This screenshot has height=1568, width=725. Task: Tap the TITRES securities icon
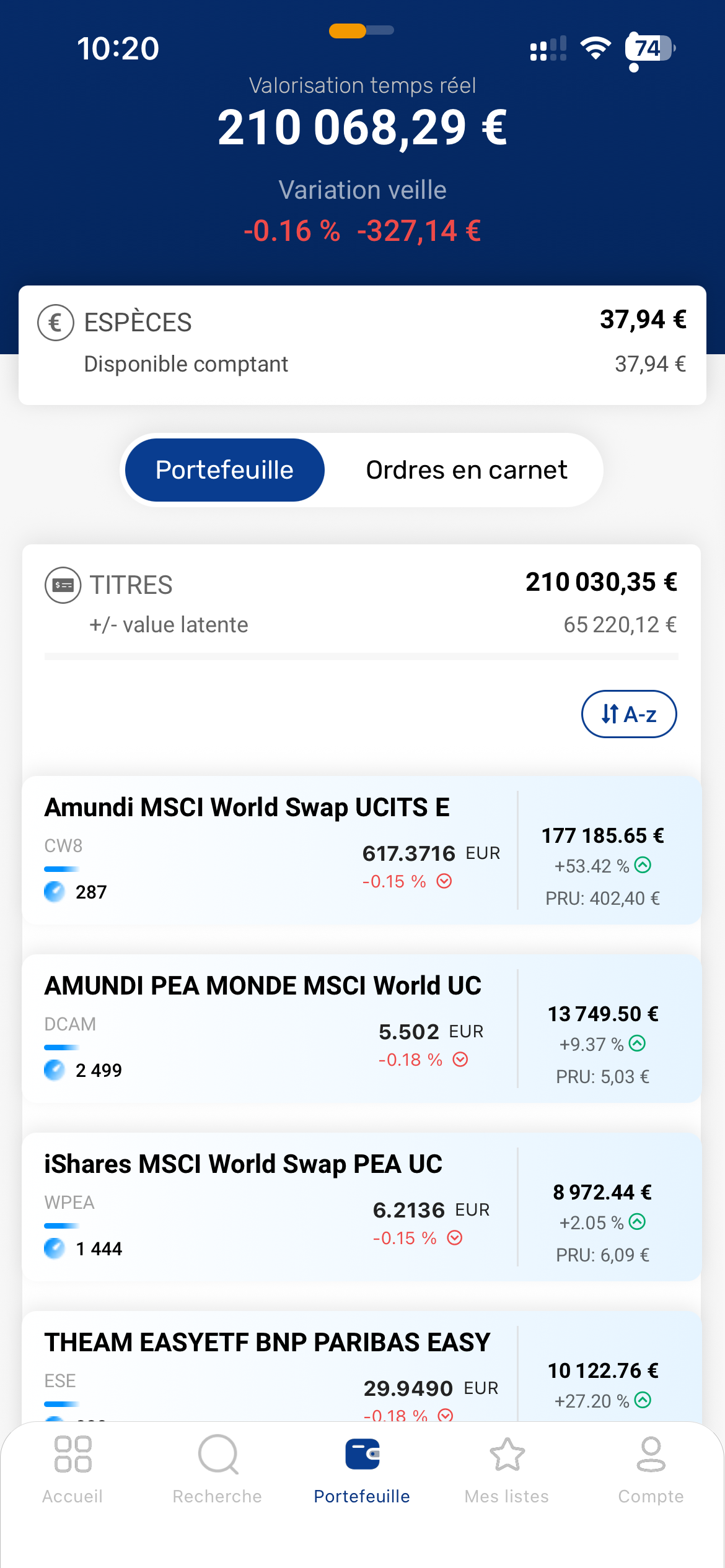click(x=63, y=585)
